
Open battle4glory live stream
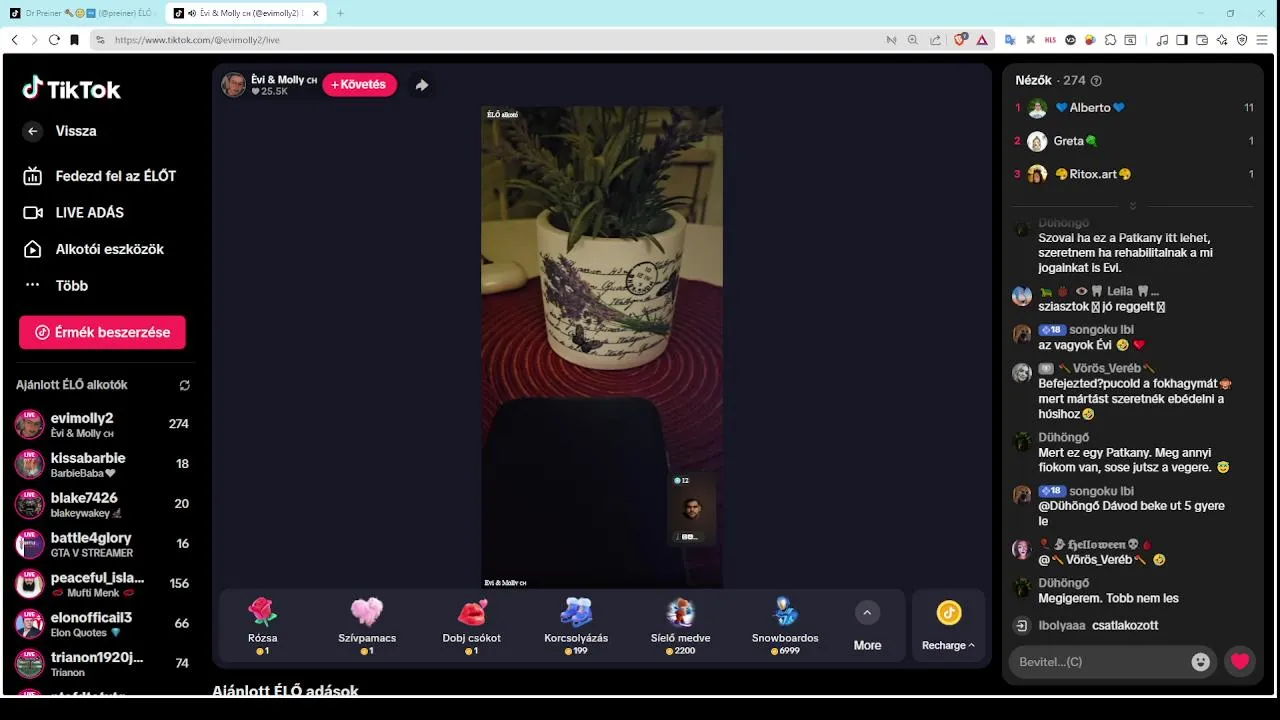pos(102,544)
